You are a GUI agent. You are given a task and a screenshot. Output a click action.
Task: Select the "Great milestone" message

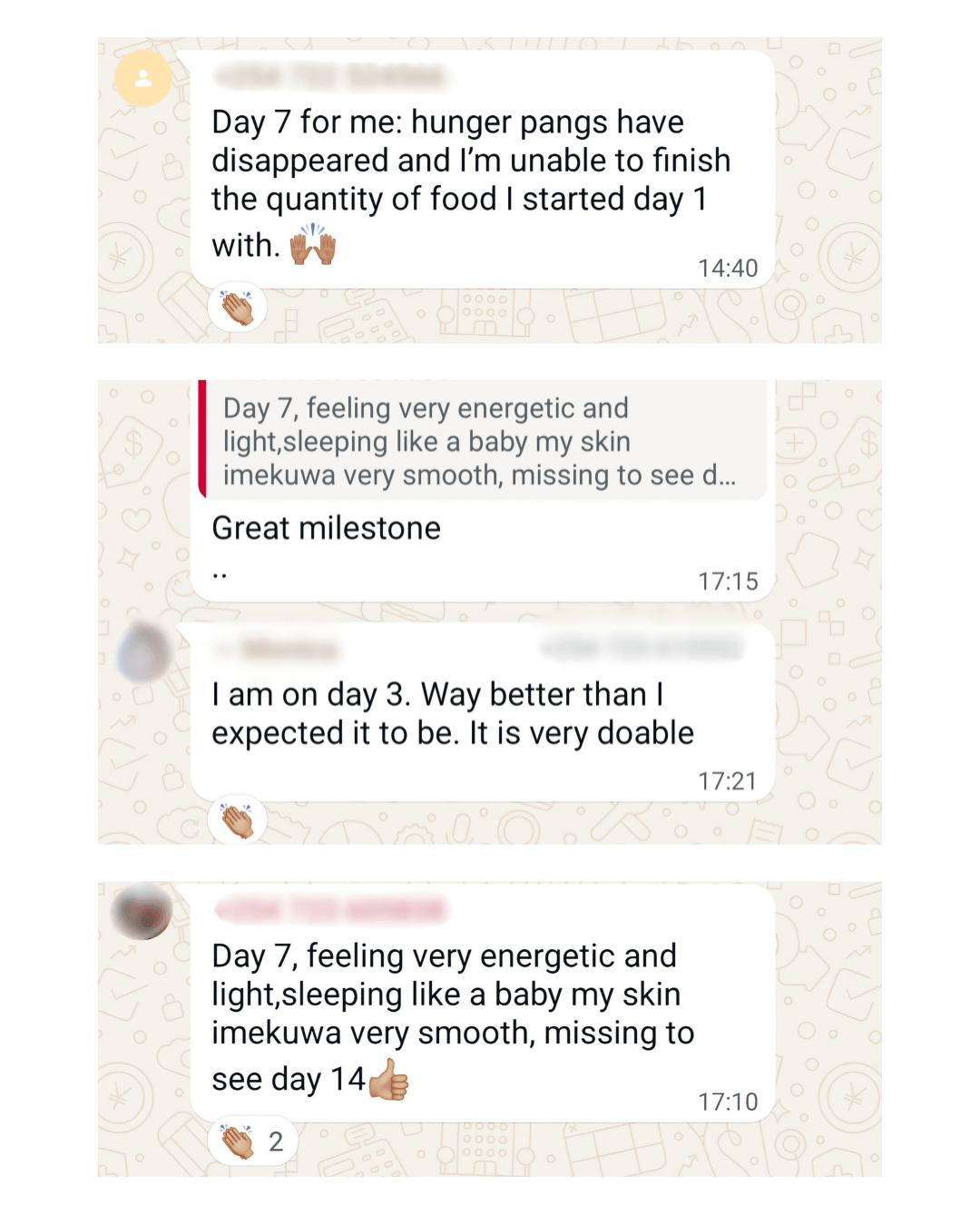tap(327, 528)
